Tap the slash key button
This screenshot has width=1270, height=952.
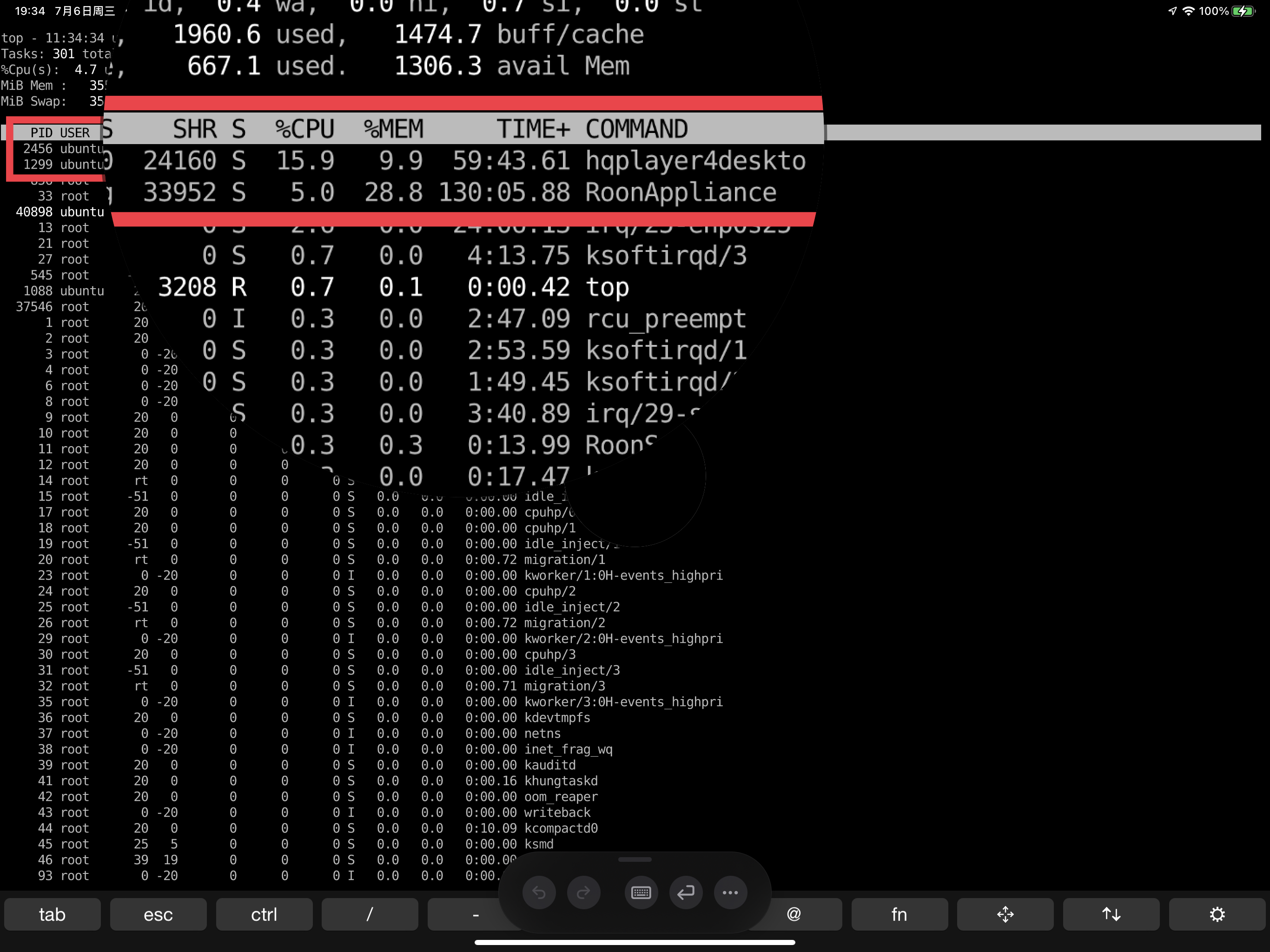coord(370,914)
